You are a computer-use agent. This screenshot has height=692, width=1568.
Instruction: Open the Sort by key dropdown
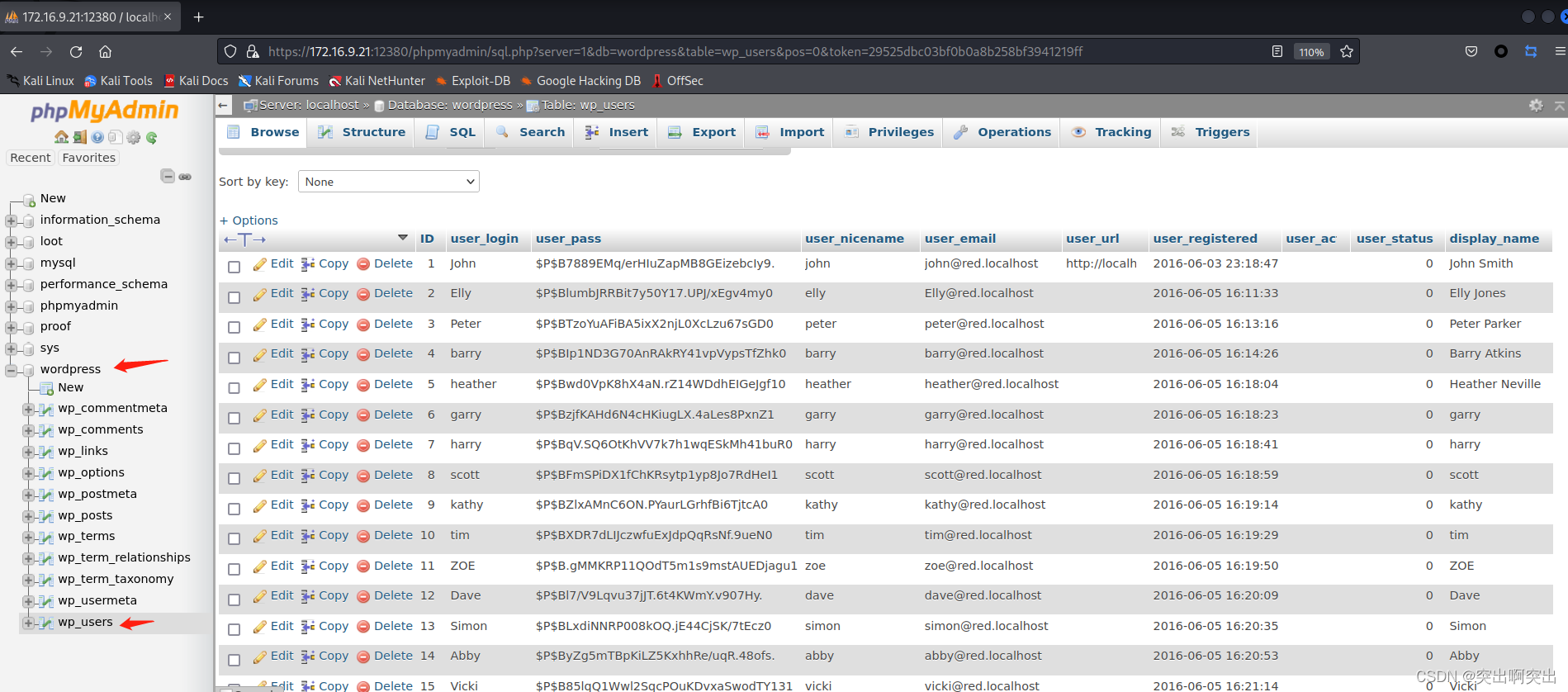[x=389, y=182]
